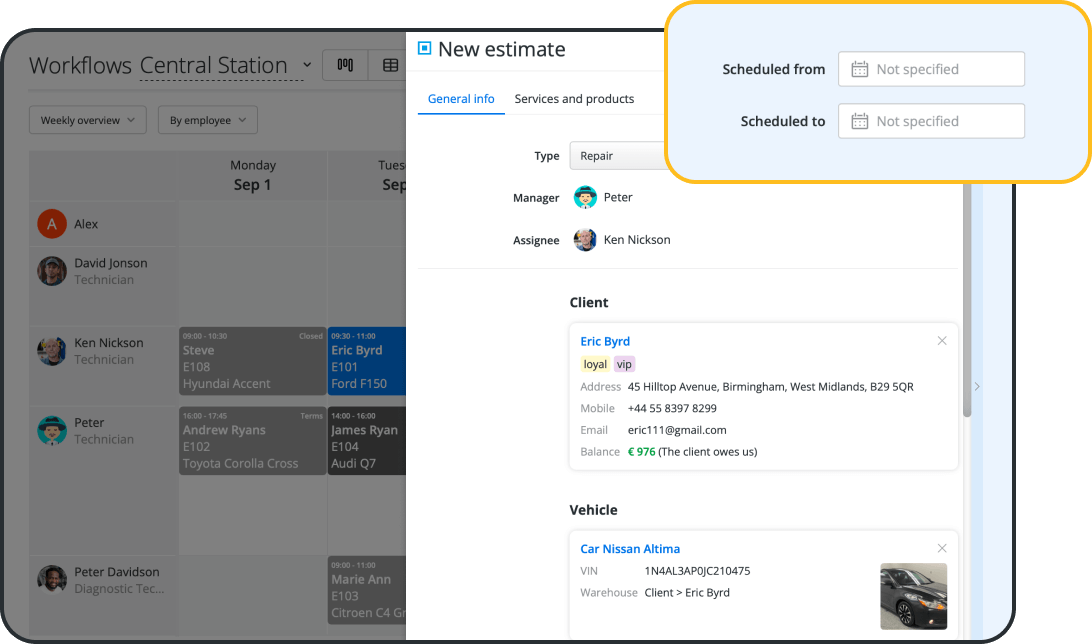
Task: Click Peter's manager avatar icon
Action: tap(585, 197)
